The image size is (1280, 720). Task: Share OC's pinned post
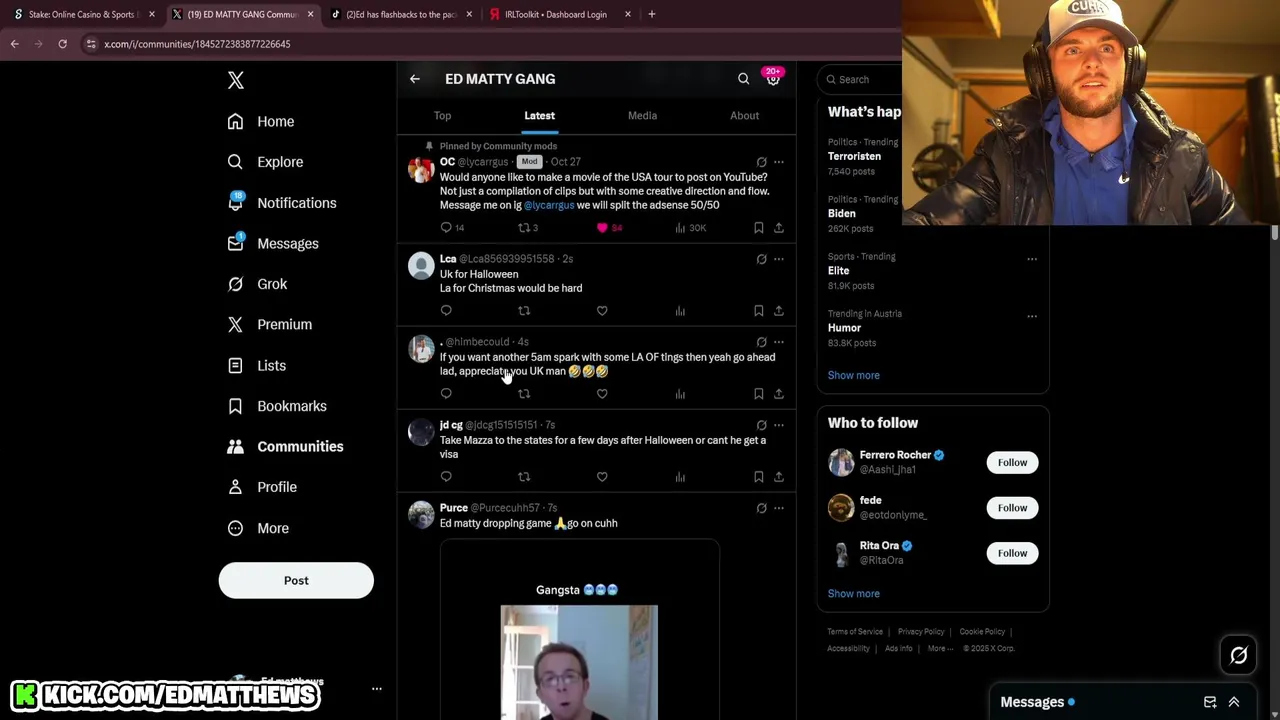tap(779, 228)
